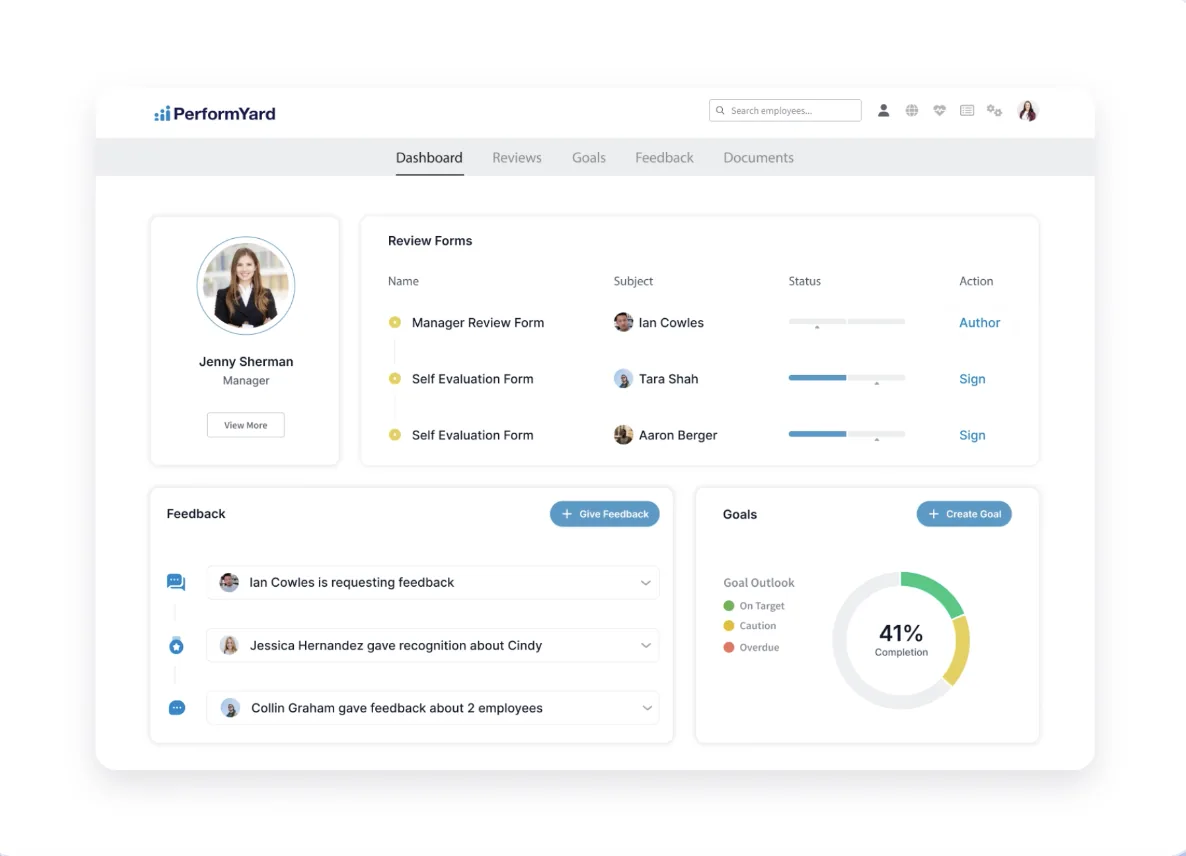Click Jessica Hernandez avatar in Feedback list
The height and width of the screenshot is (856, 1186).
tap(229, 645)
